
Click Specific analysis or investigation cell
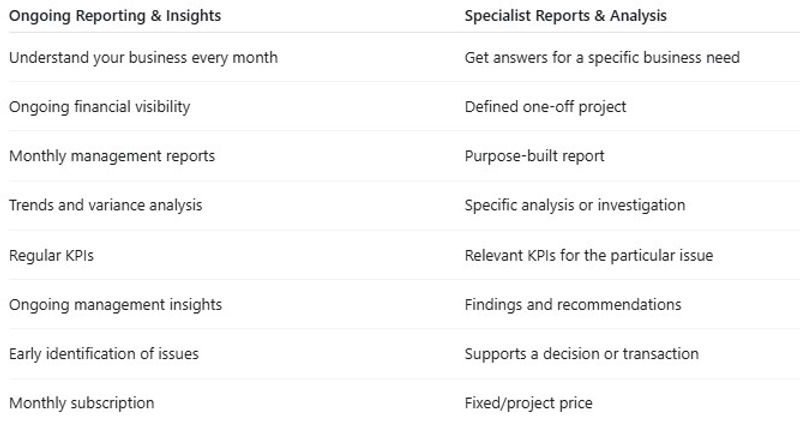tap(574, 205)
